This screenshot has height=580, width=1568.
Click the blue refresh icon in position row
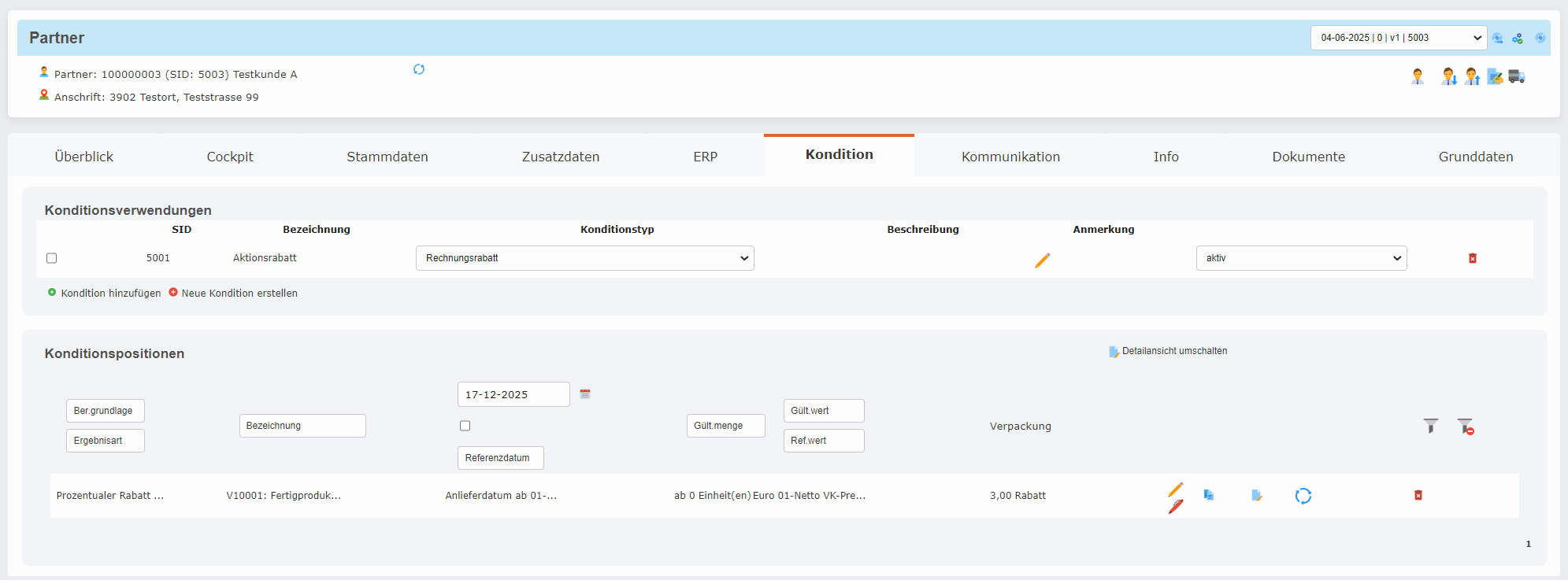tap(1303, 496)
